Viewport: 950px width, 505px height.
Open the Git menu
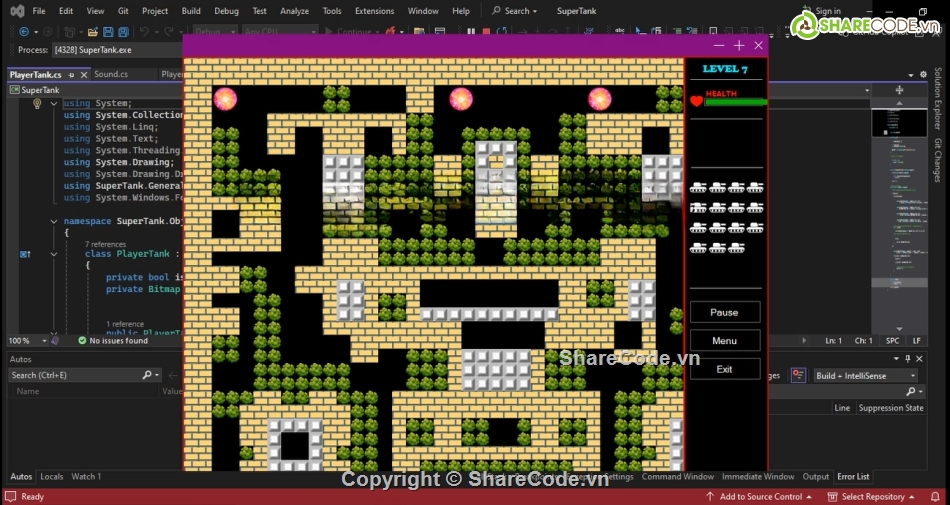point(123,11)
